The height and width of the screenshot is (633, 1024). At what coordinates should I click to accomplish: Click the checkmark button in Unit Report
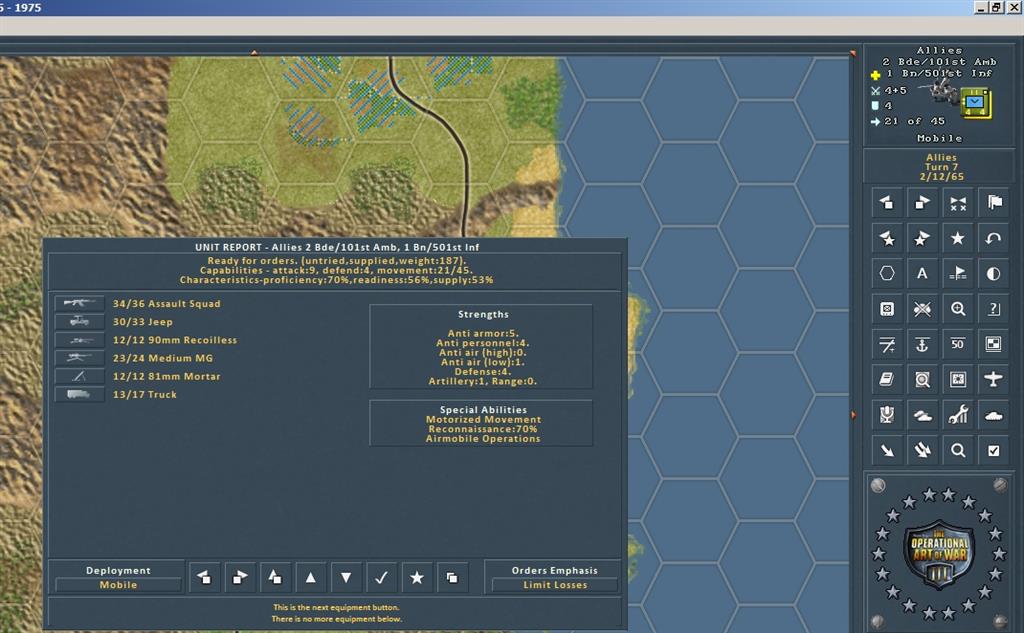(x=381, y=577)
